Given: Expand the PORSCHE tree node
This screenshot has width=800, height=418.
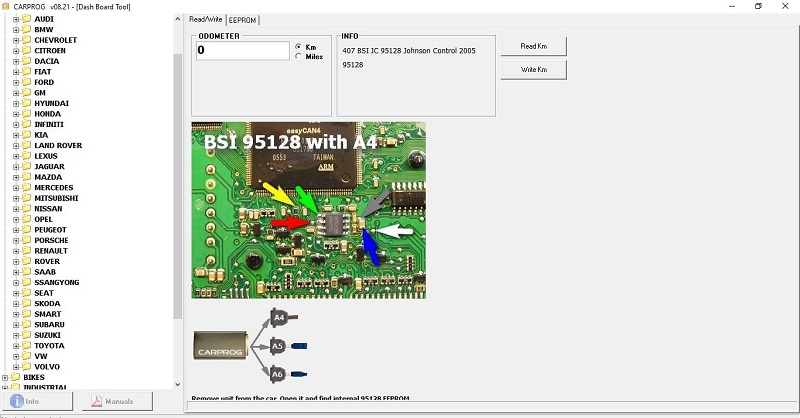Looking at the screenshot, I should click(16, 240).
